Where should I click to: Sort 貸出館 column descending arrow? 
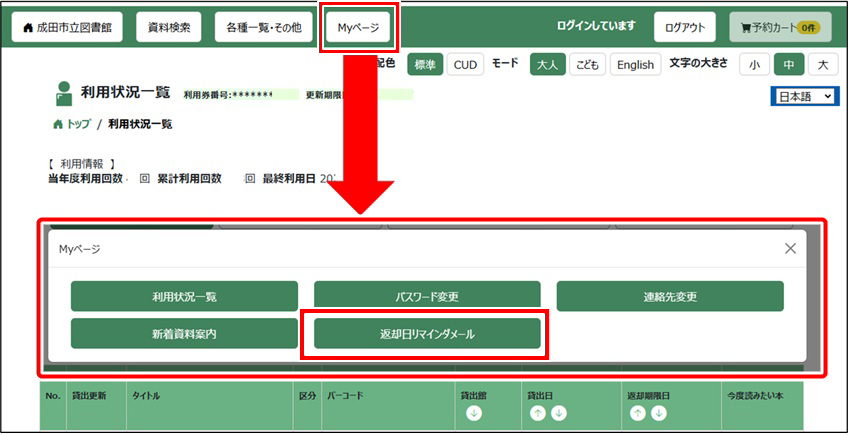pyautogui.click(x=474, y=413)
